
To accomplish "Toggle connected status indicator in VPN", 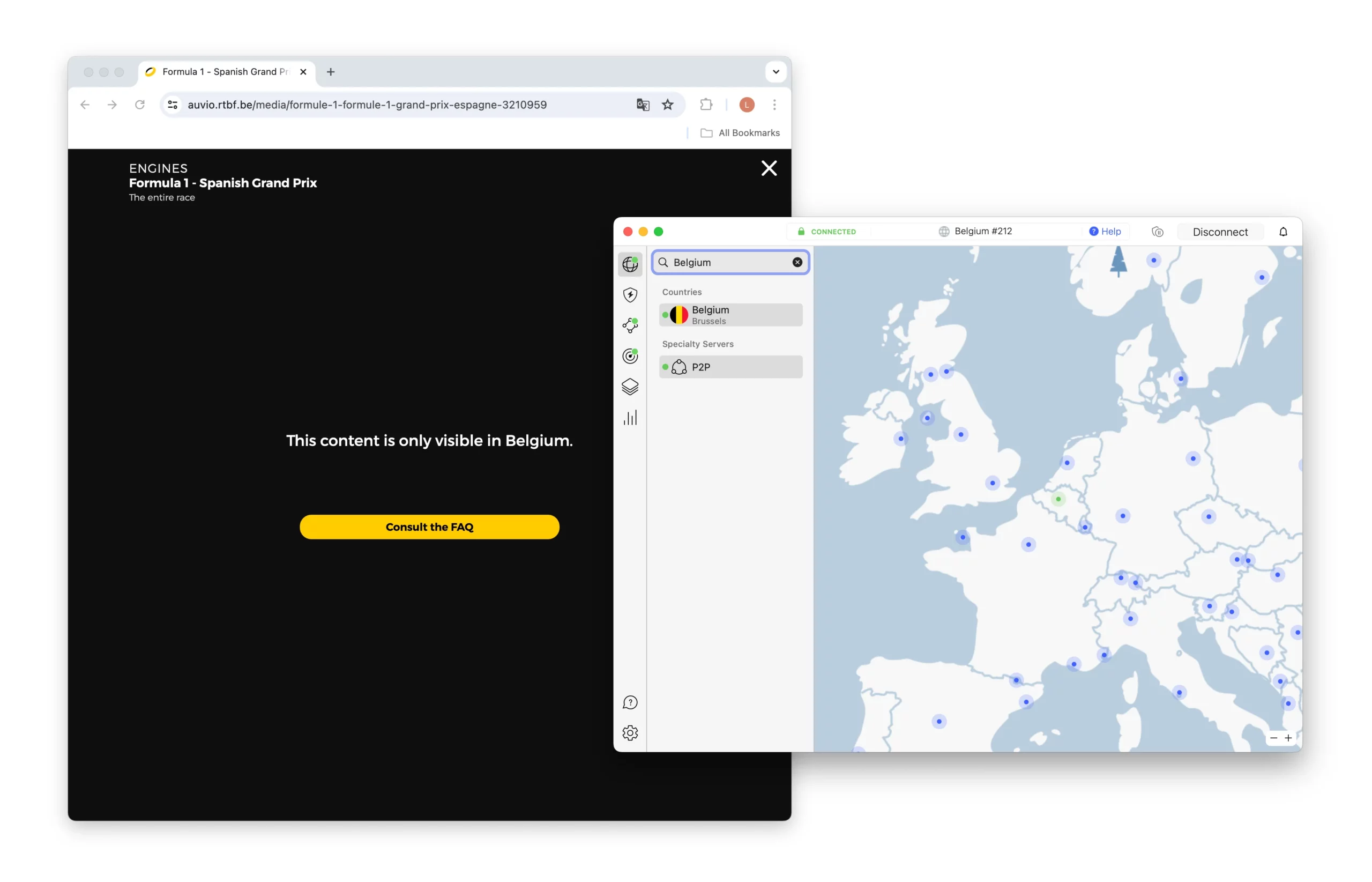I will click(x=830, y=231).
